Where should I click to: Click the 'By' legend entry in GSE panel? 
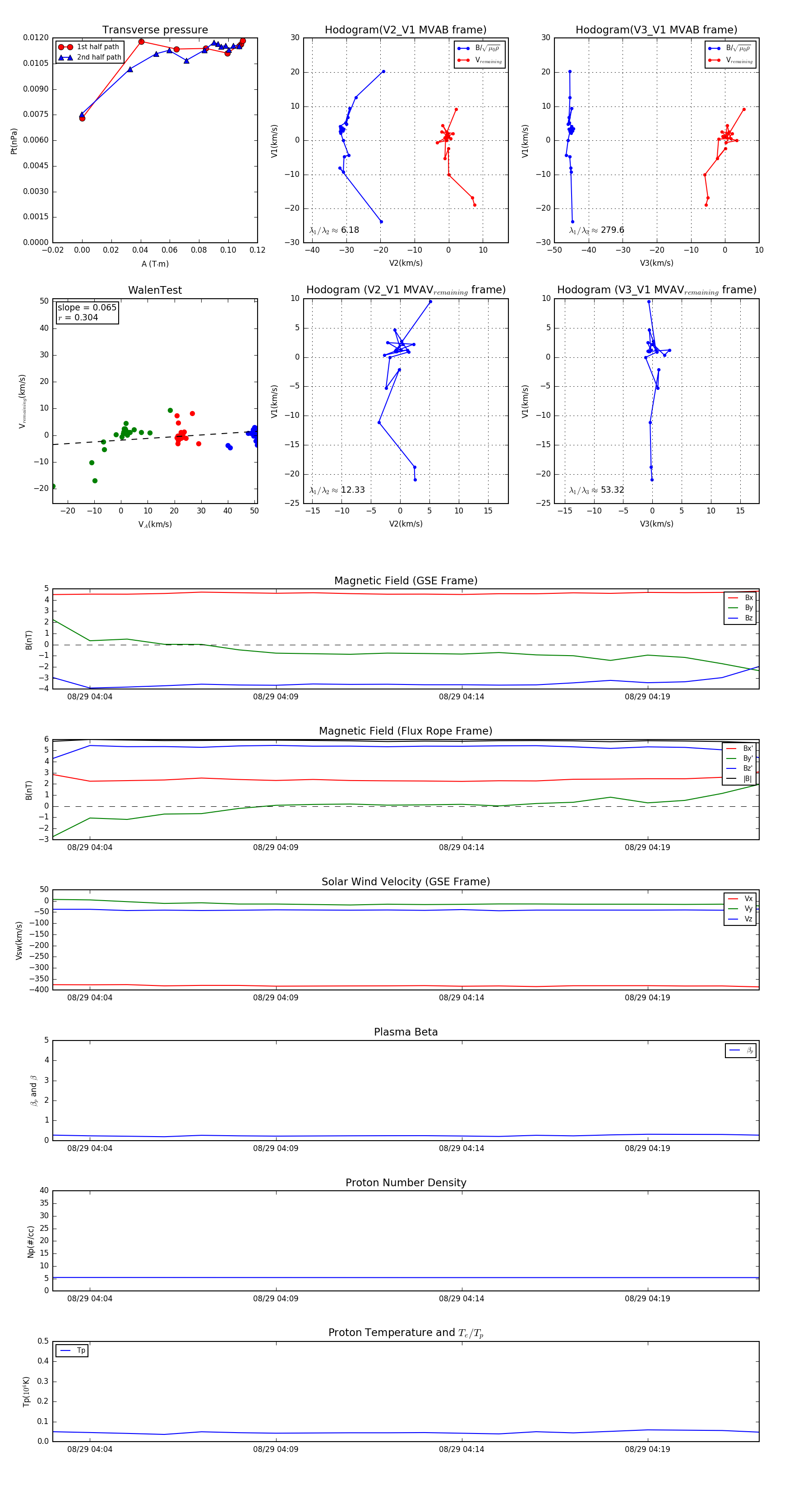[740, 607]
